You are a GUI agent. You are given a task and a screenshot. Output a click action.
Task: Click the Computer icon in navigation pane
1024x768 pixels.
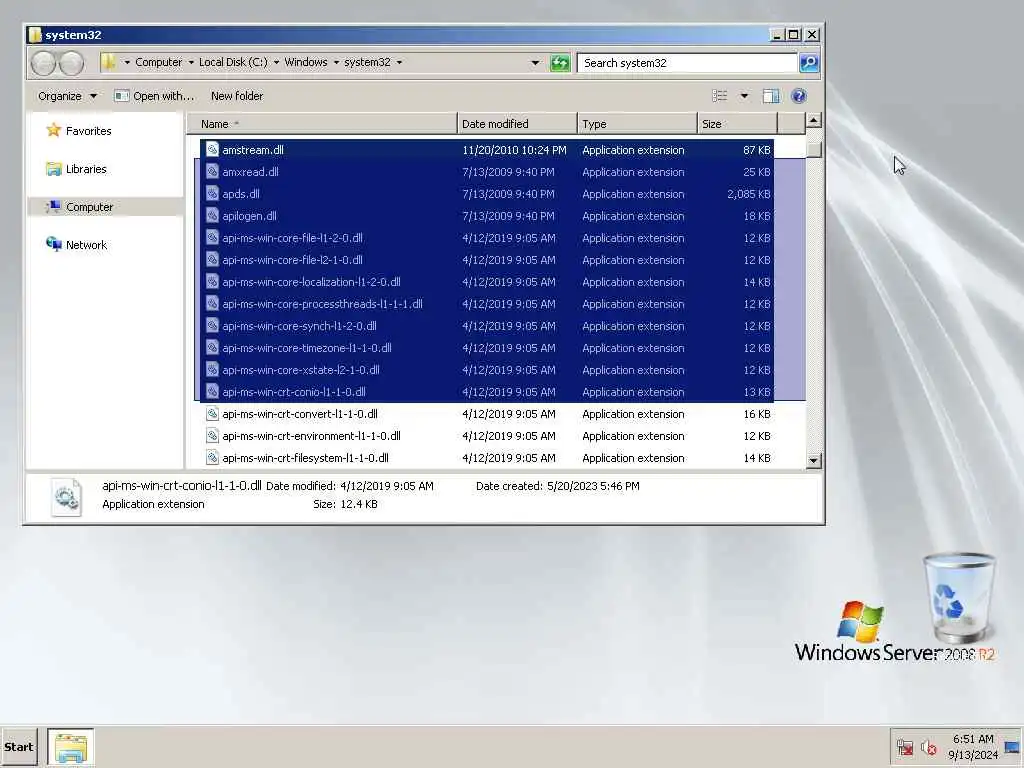click(x=54, y=206)
